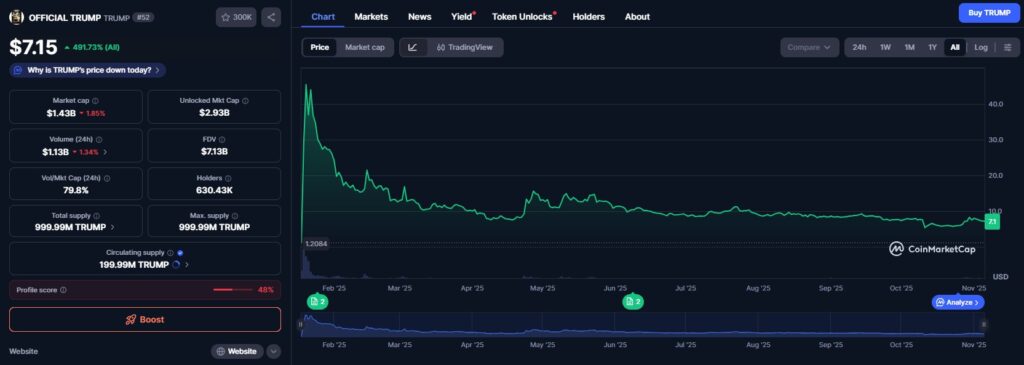The width and height of the screenshot is (1024, 365).
Task: Click the Holders info icon
Action: (229, 178)
